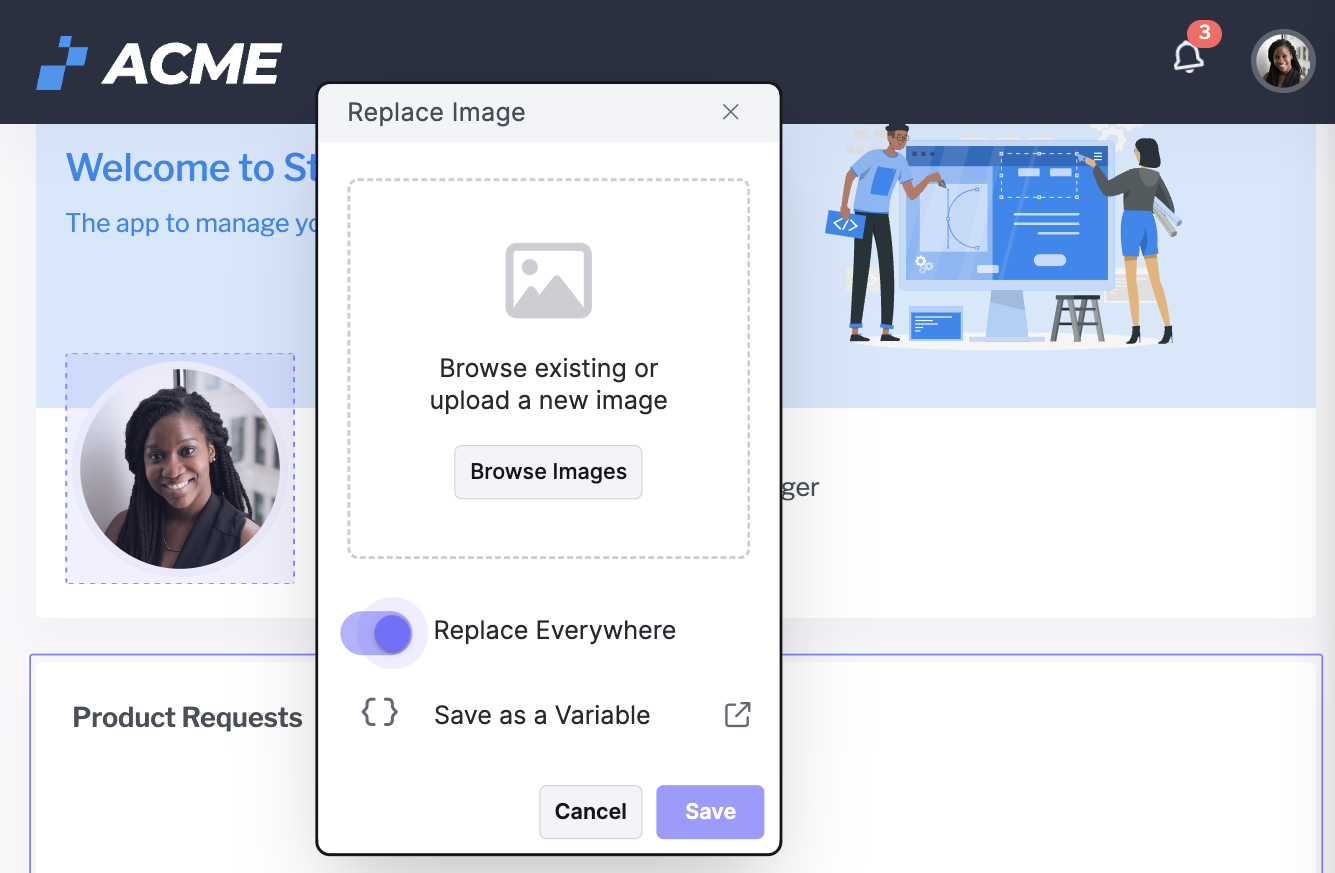Click the image placeholder icon
Image resolution: width=1335 pixels, height=873 pixels.
(548, 280)
